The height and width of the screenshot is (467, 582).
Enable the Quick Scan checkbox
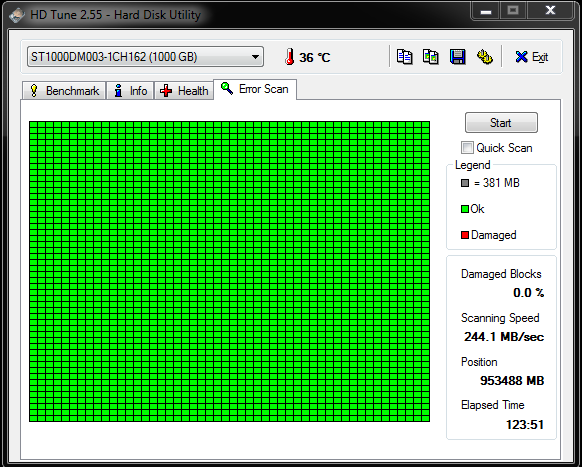click(x=467, y=147)
